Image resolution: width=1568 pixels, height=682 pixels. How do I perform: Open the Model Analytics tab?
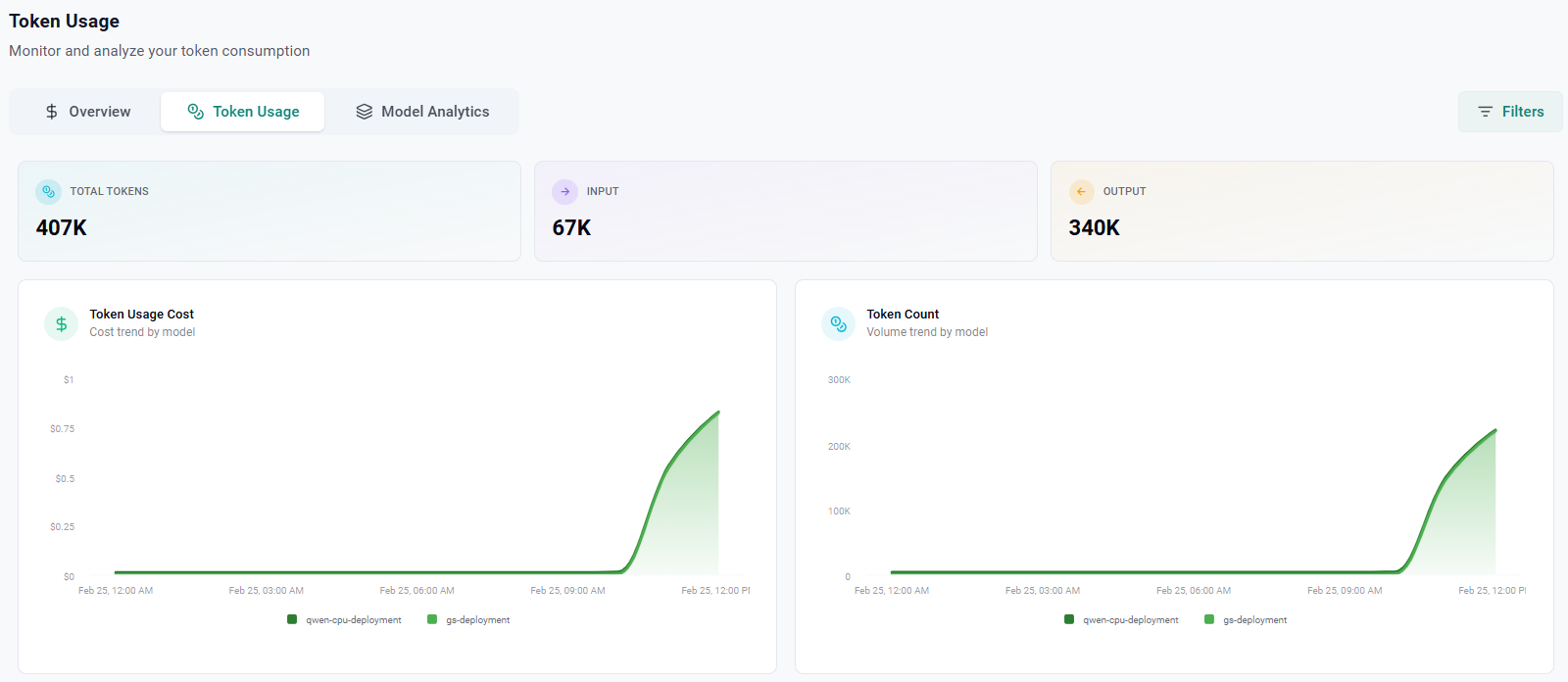coord(423,112)
